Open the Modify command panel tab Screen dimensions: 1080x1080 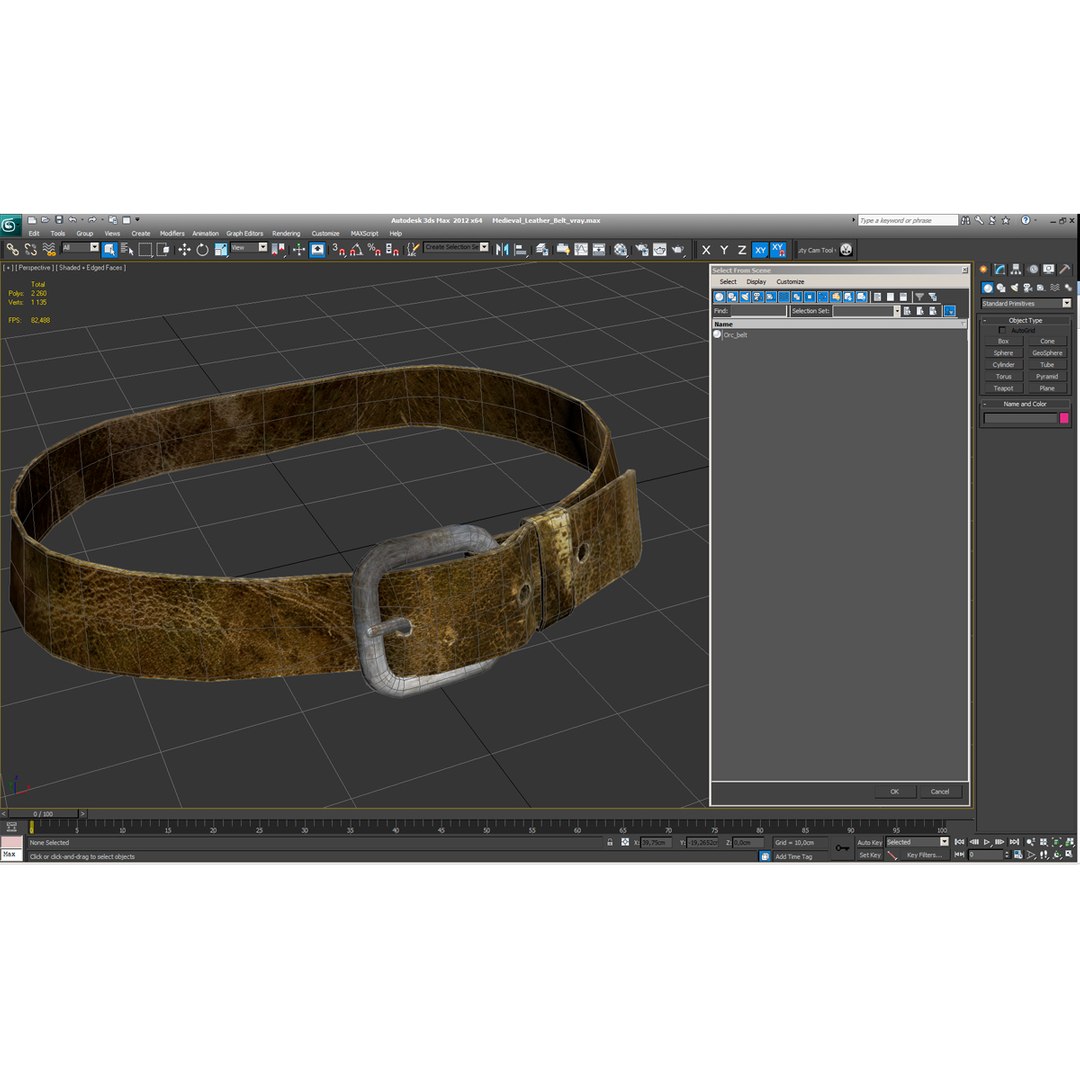999,269
